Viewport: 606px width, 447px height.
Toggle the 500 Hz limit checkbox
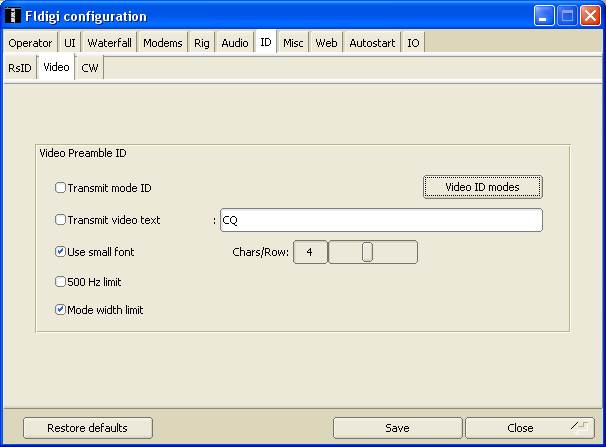61,282
